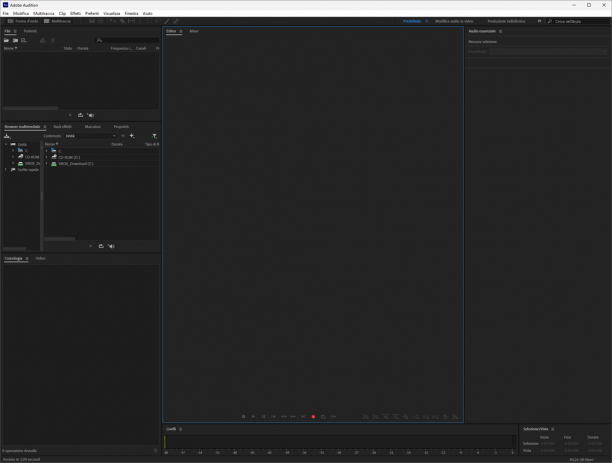Switch to Forma d'onda waveform view
The width and height of the screenshot is (612, 463).
[x=23, y=21]
